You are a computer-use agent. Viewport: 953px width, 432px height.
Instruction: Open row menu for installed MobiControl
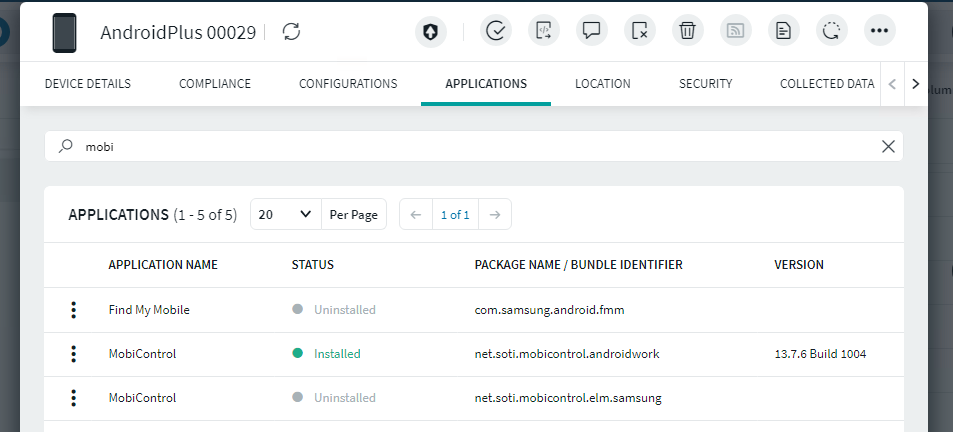73,354
